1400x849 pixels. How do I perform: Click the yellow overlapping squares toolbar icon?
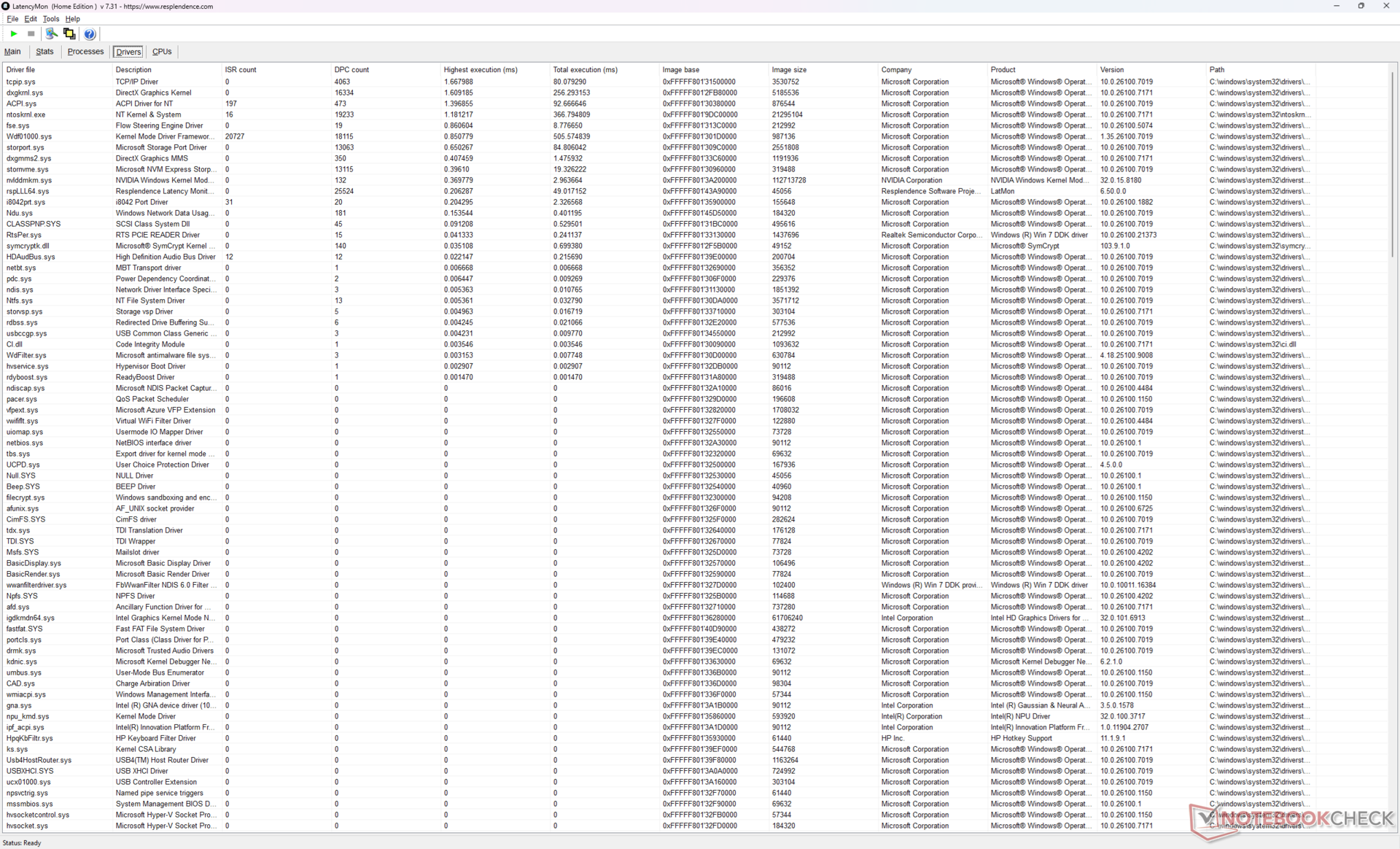(x=69, y=34)
